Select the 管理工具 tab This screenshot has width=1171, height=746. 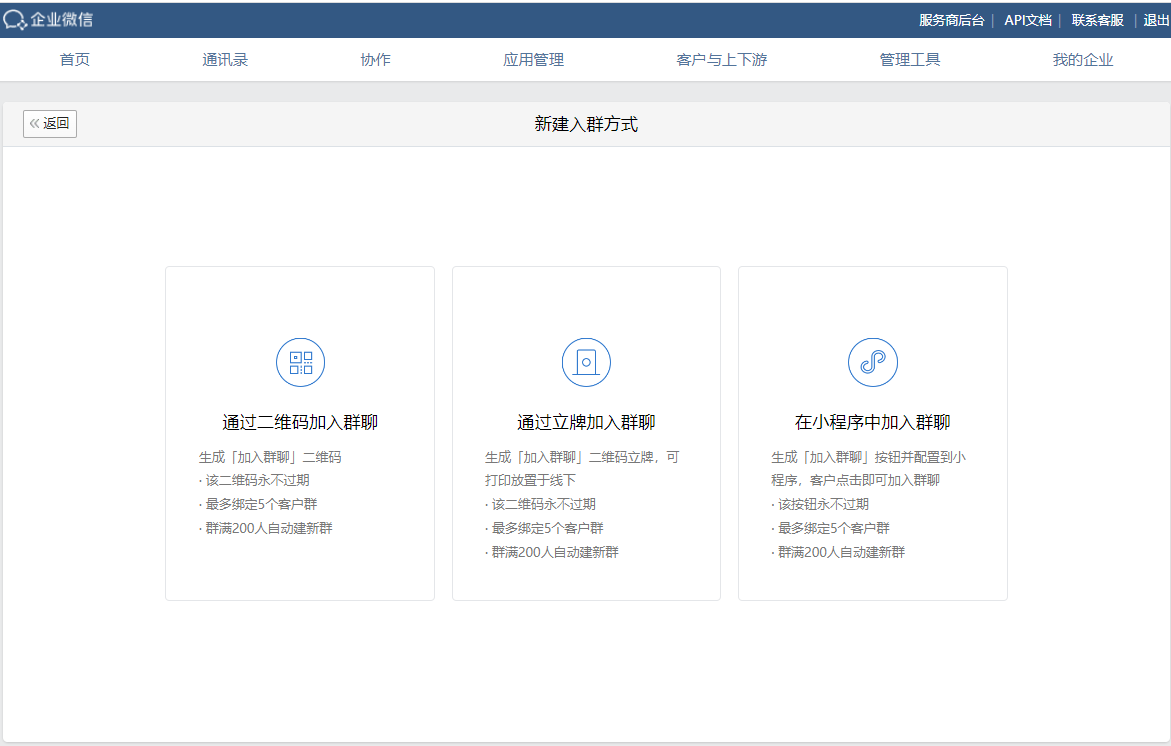tap(909, 60)
